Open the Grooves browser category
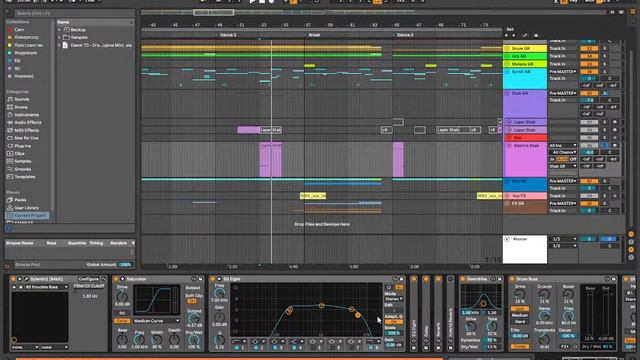 [22, 169]
